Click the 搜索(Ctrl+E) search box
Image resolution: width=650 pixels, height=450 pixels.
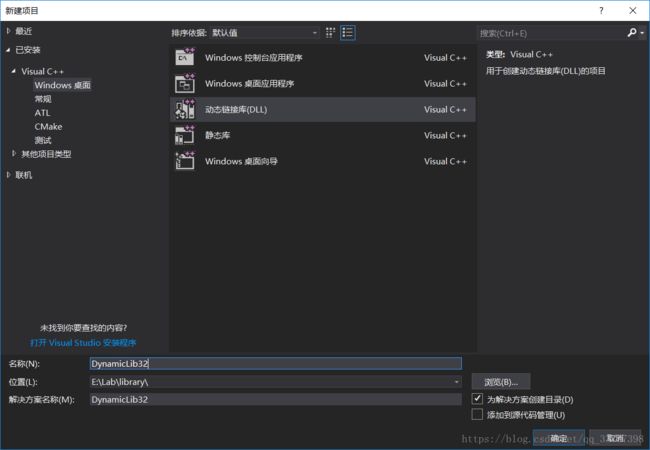[x=551, y=33]
